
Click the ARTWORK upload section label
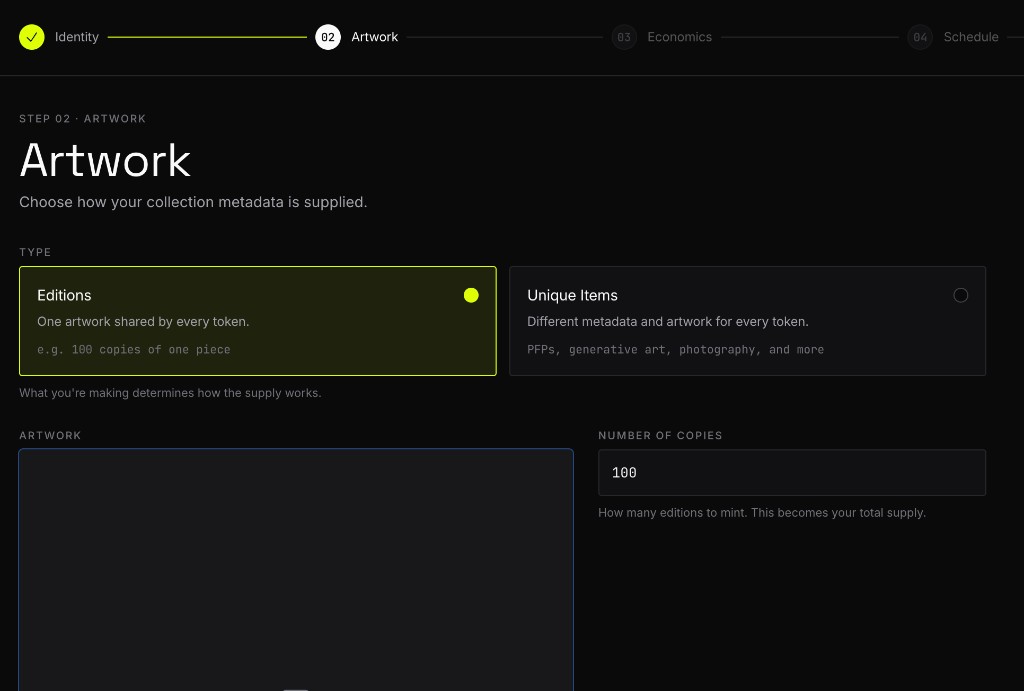[x=50, y=436]
